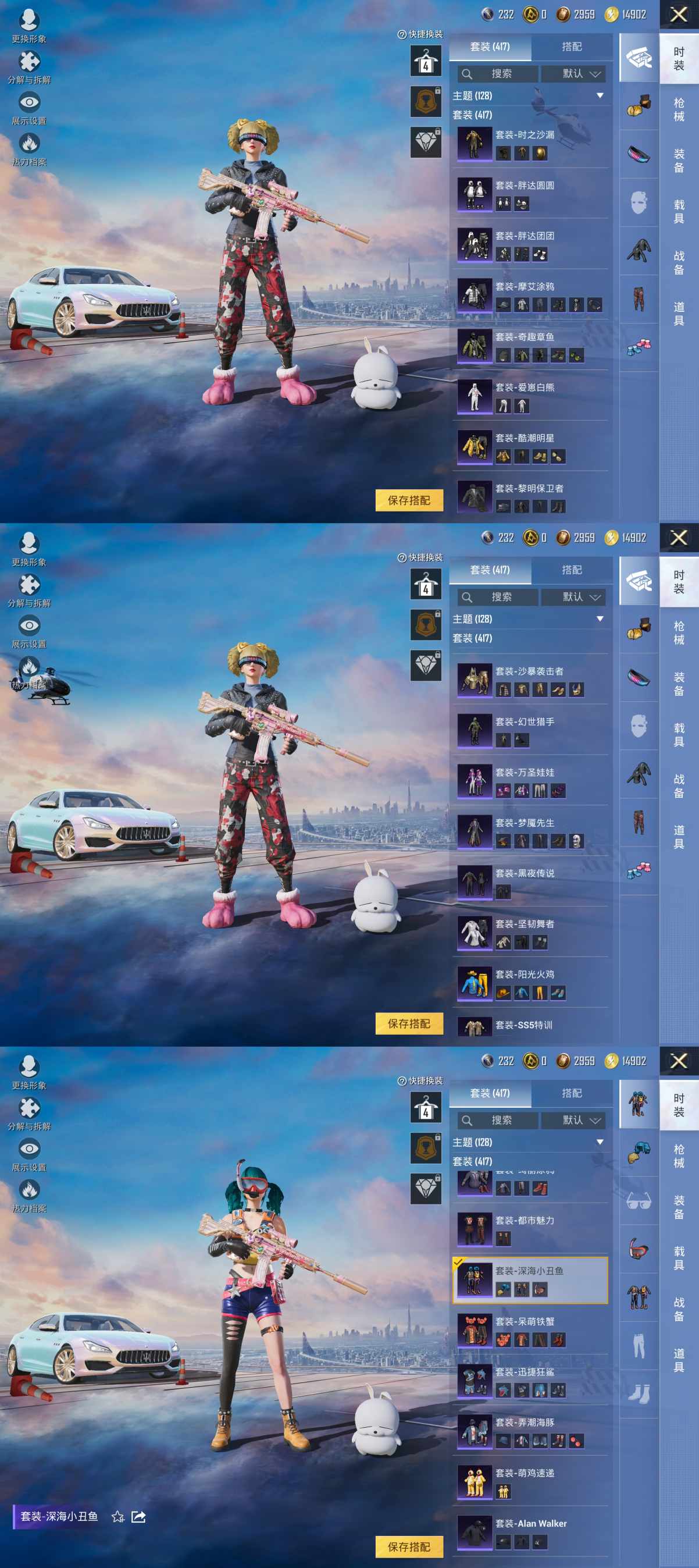This screenshot has height=1568, width=699.
Task: Switch to 搭配 tab above 时之沙漏 list
Action: click(571, 47)
